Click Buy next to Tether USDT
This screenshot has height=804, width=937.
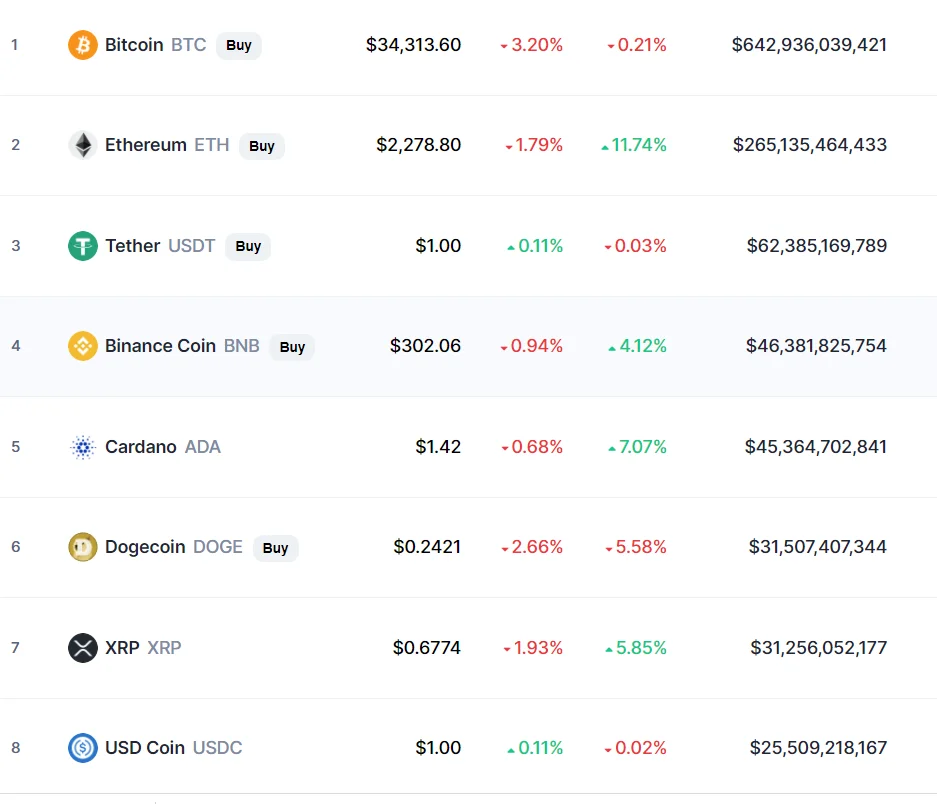(x=248, y=246)
